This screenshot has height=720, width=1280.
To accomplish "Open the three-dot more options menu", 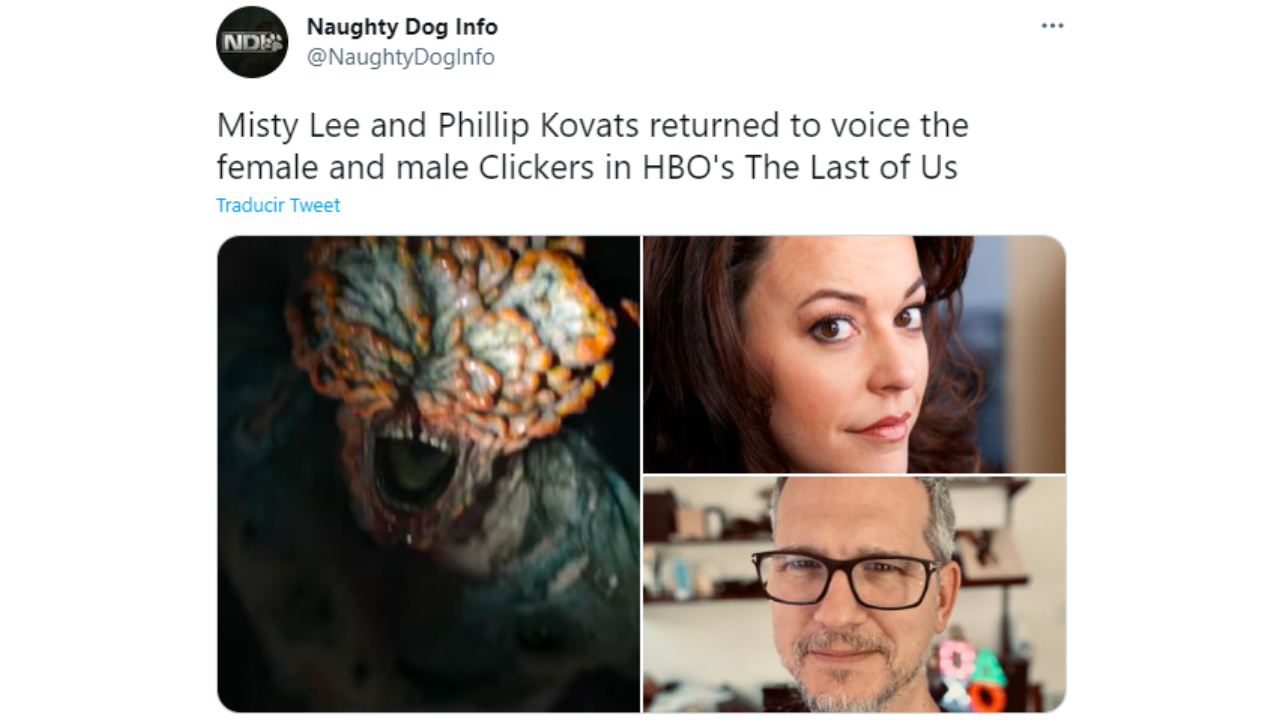I will pos(1052,25).
